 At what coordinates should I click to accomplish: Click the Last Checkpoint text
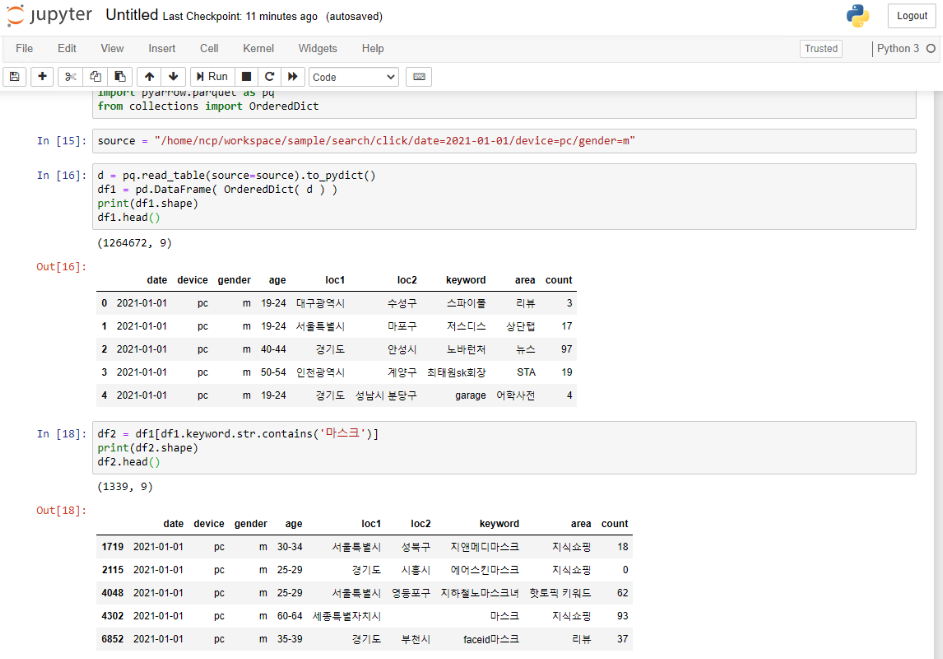coord(240,17)
